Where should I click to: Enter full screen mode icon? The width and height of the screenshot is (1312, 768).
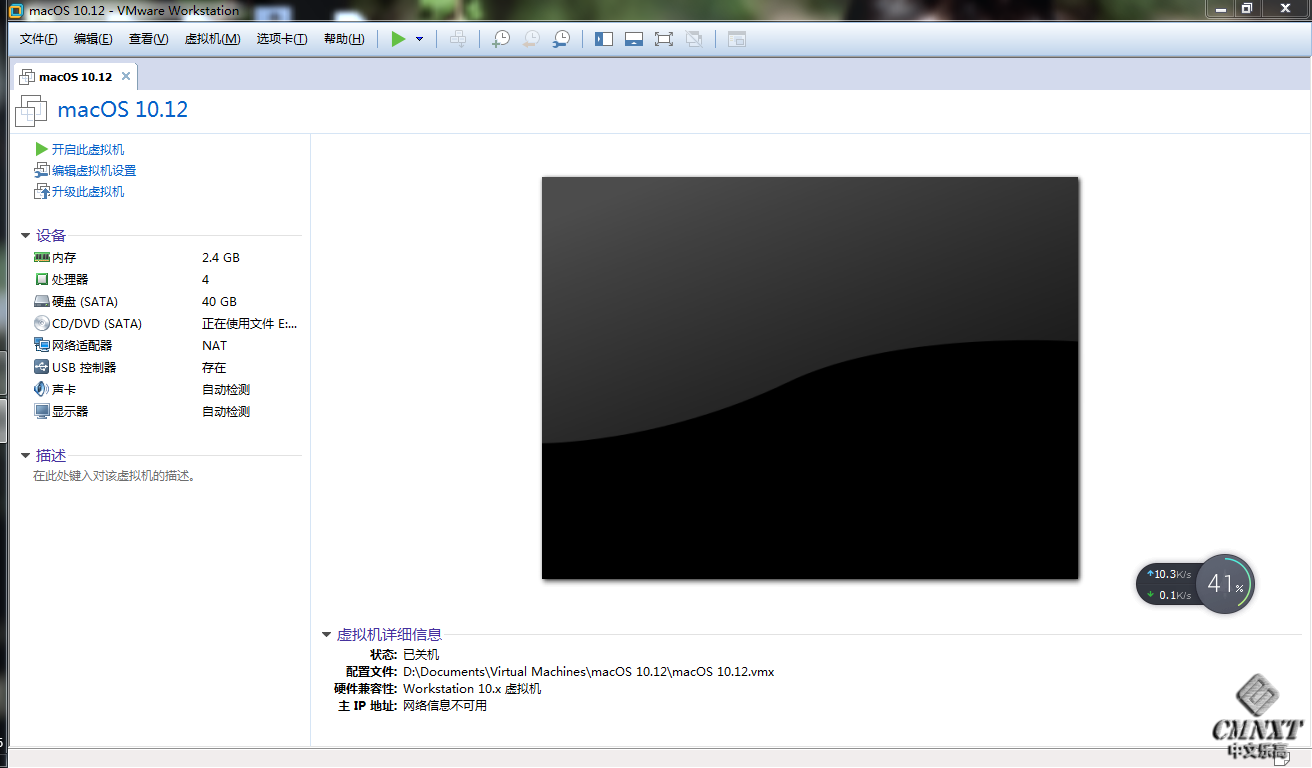coord(663,39)
